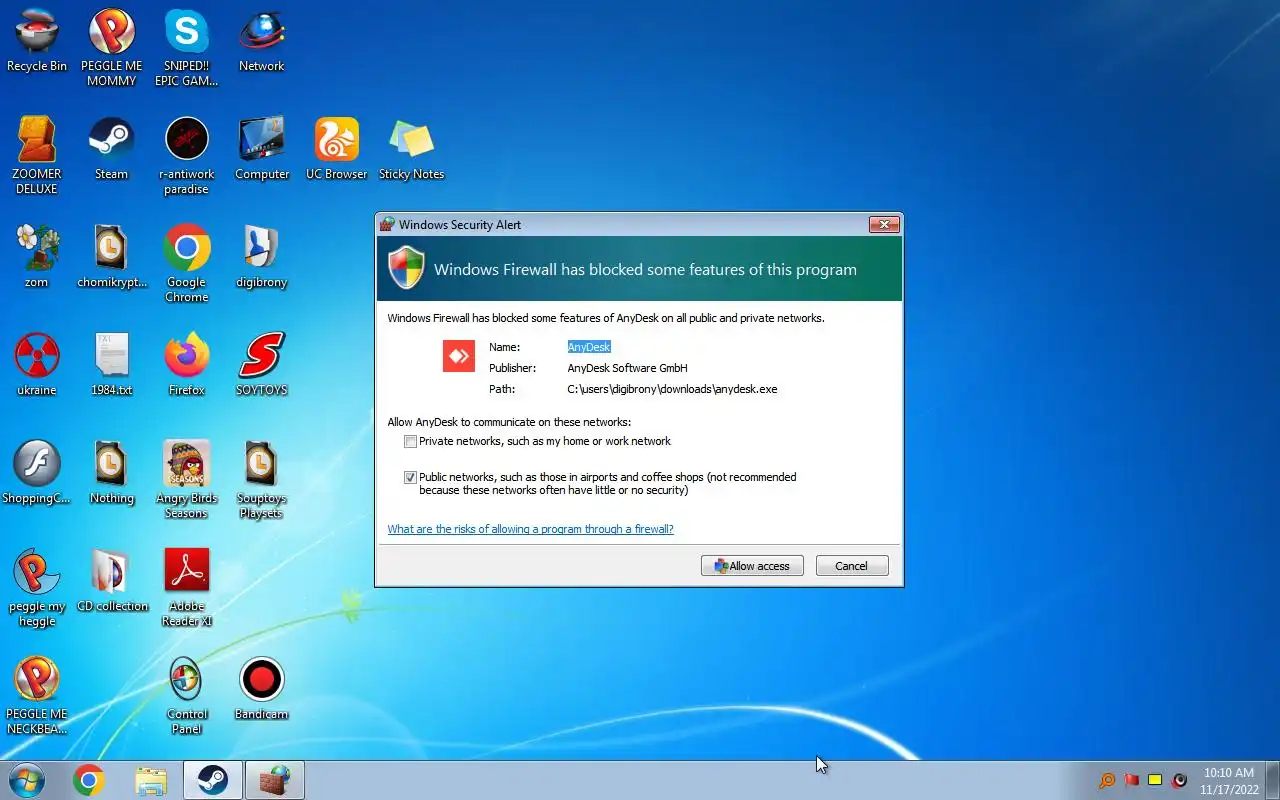Screen dimensions: 1280x800
Task: Select PEGGLE ME NECKBEA... desktop icon
Action: pyautogui.click(x=37, y=696)
